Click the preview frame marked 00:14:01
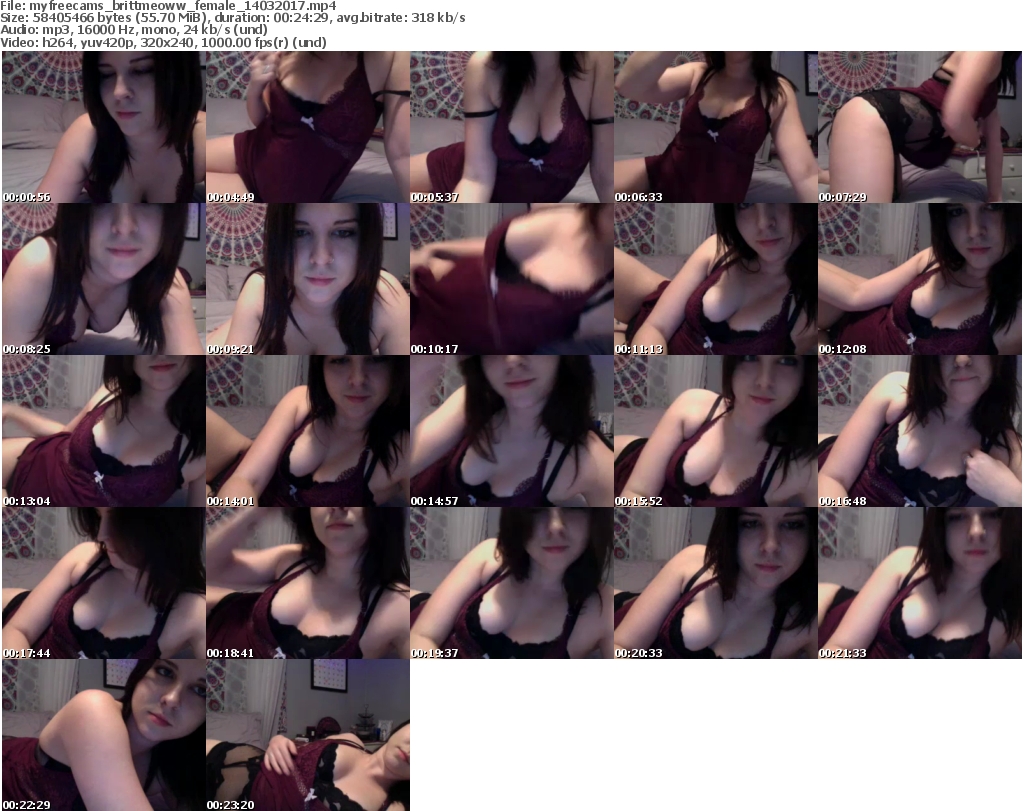This screenshot has height=811, width=1024. click(x=308, y=431)
